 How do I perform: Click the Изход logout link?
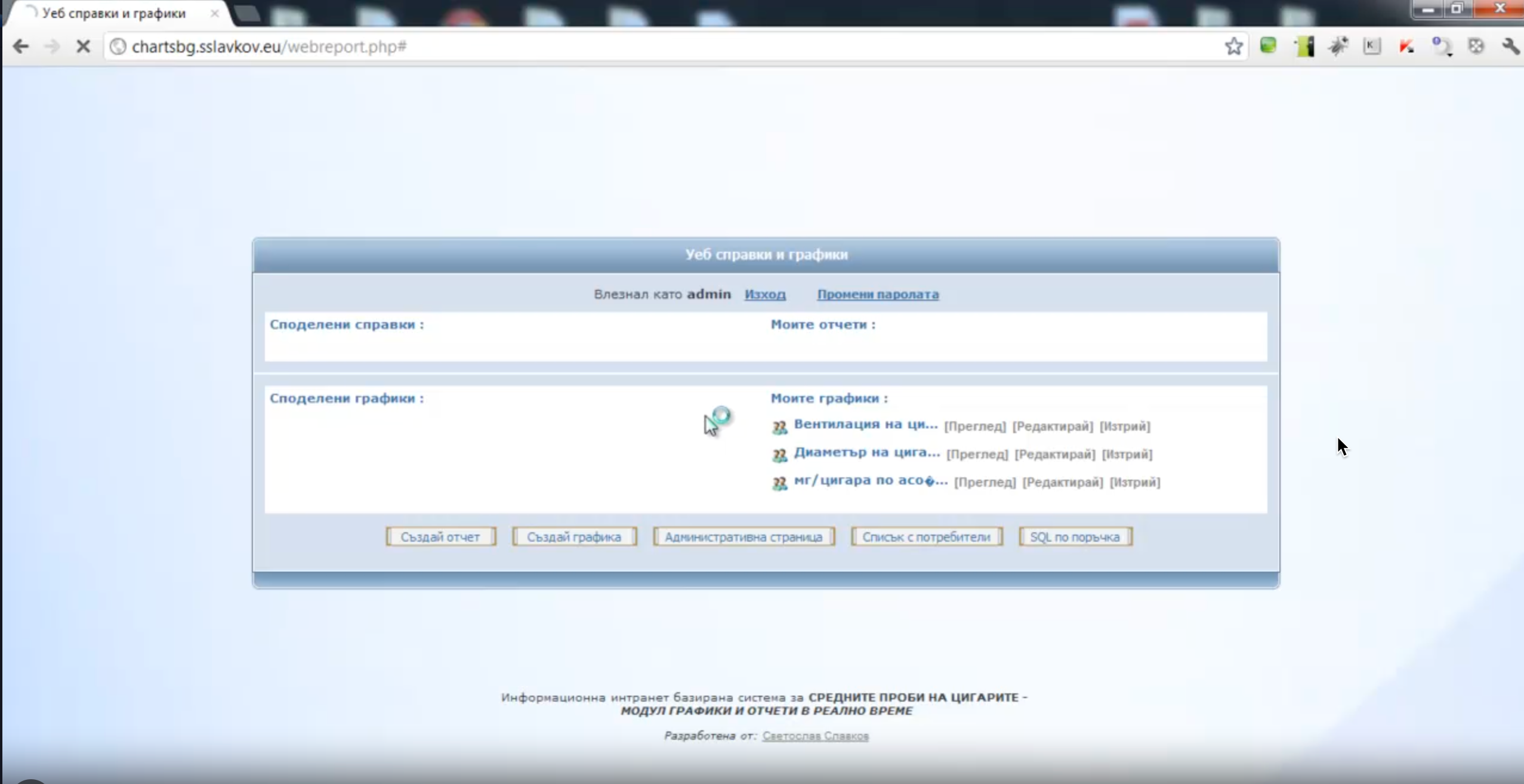765,294
